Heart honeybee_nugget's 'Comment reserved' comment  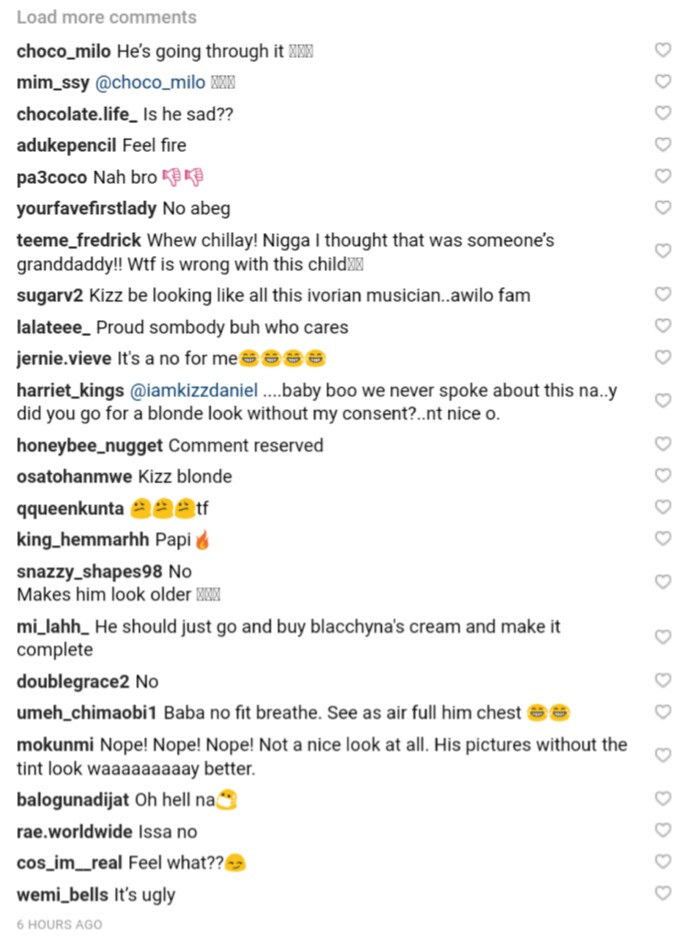coord(662,444)
